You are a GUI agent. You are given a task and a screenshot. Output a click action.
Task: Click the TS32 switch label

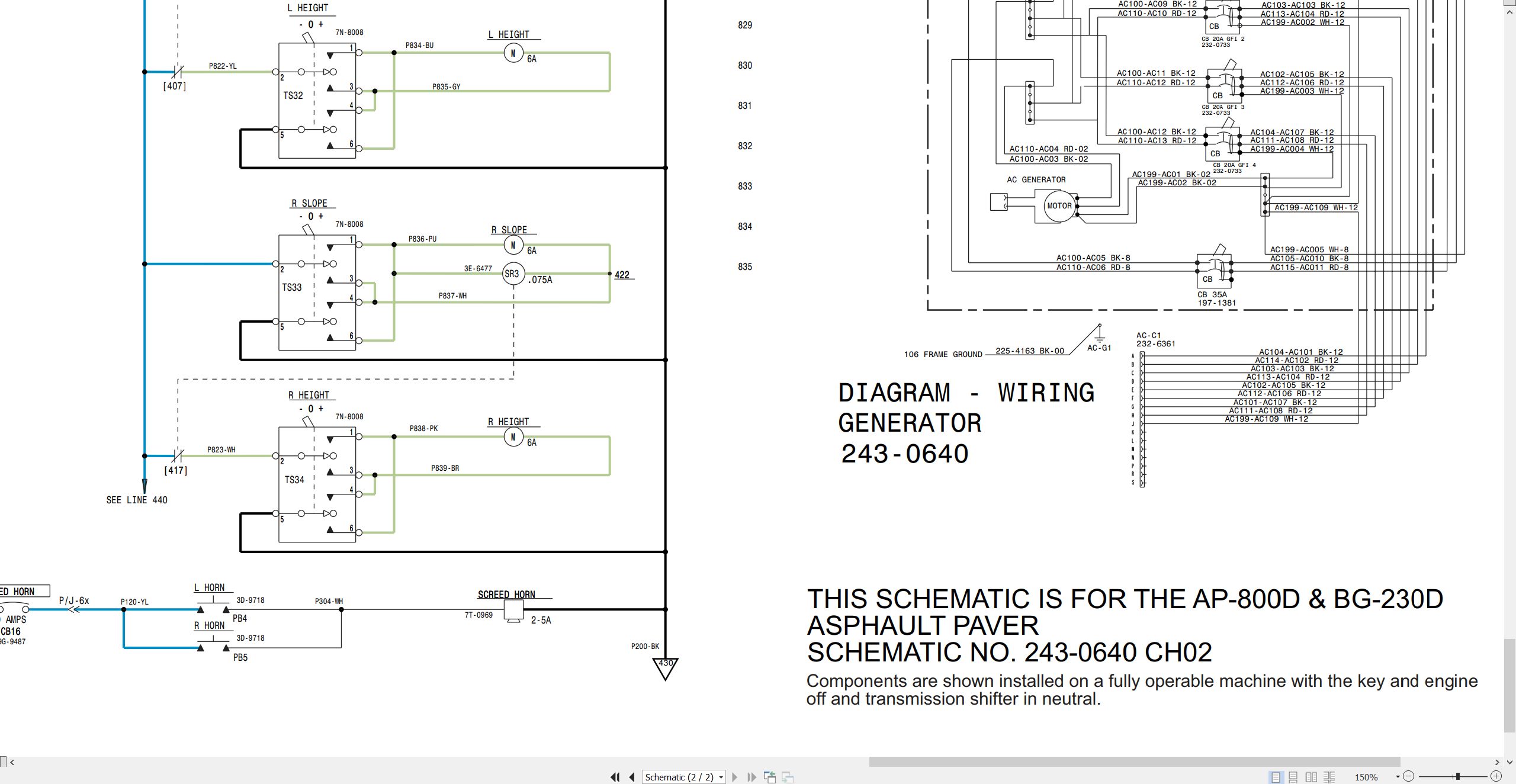pyautogui.click(x=293, y=95)
